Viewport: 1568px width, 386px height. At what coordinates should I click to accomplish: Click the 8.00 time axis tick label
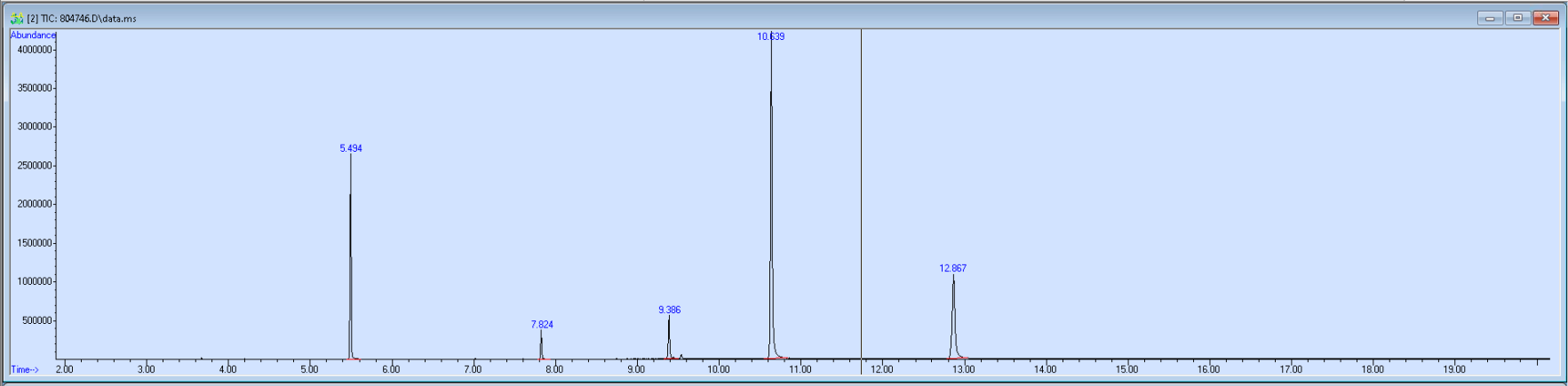554,369
